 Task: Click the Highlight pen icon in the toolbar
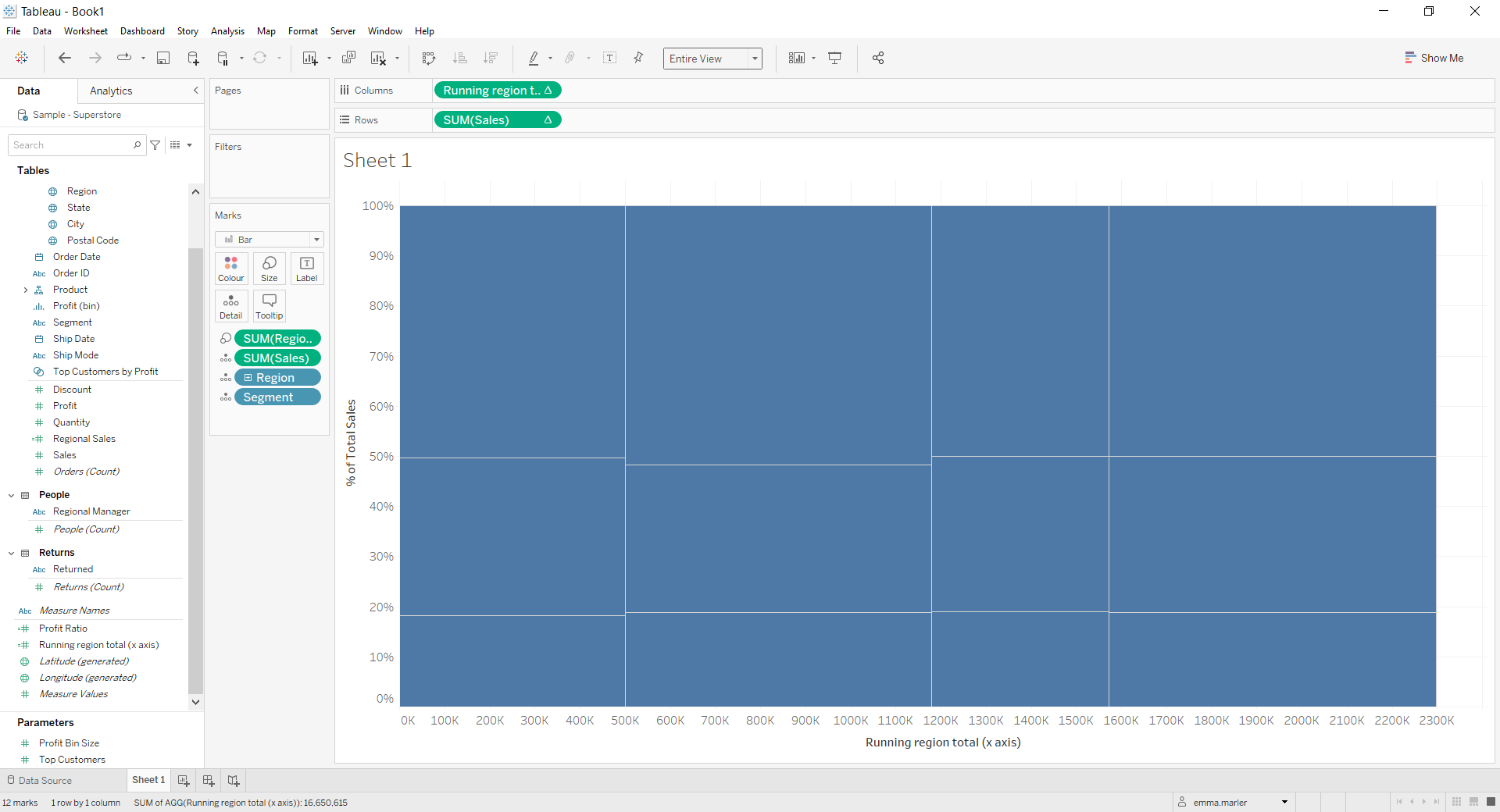534,58
